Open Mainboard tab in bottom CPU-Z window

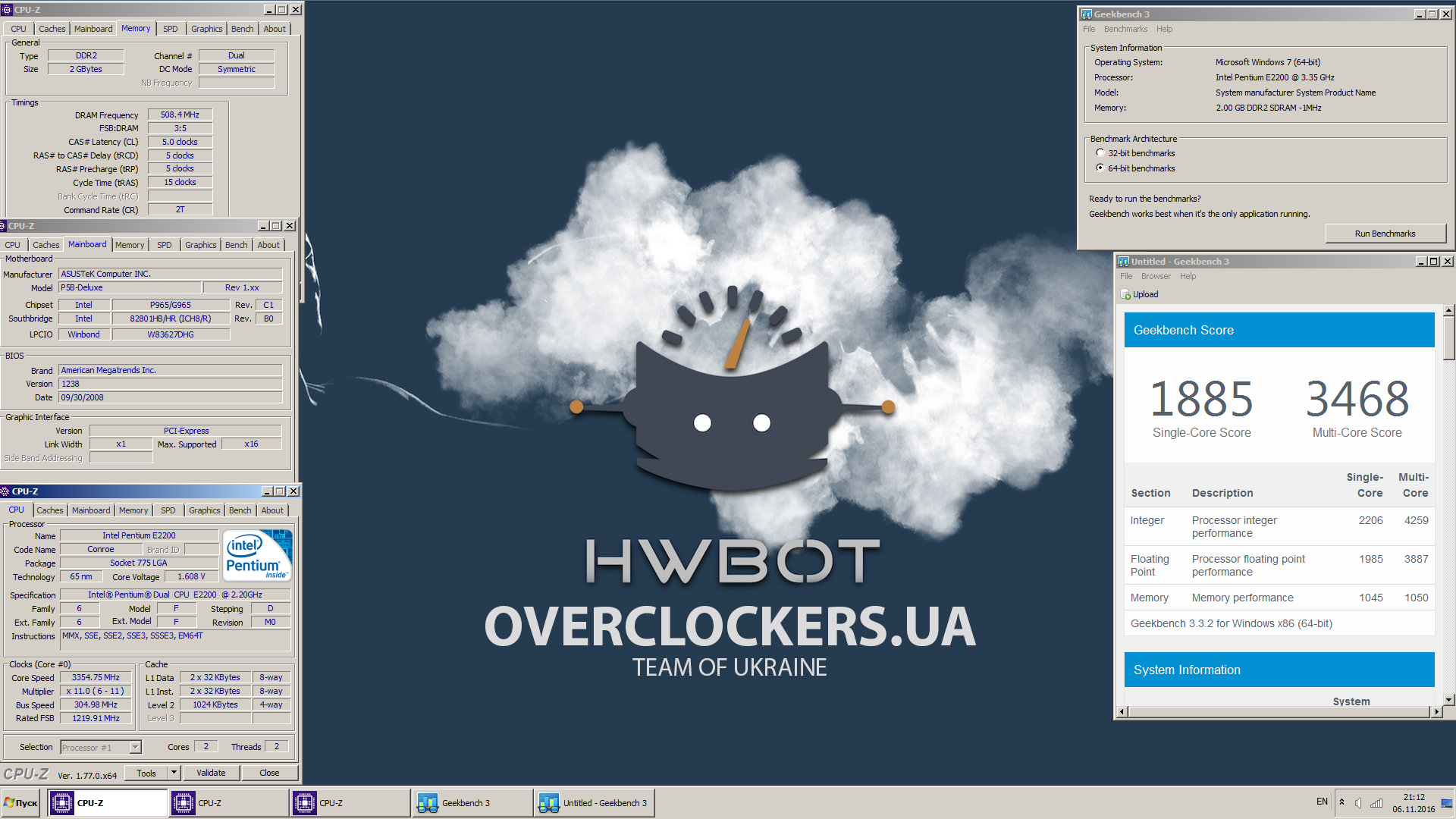pos(91,510)
